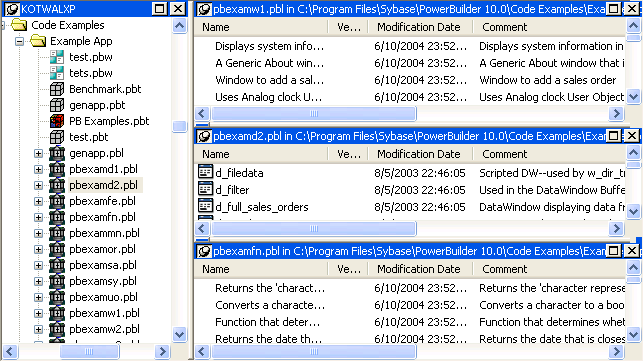
Task: Expand the pbexamd2.pbl tree node
Action: pyautogui.click(x=38, y=185)
